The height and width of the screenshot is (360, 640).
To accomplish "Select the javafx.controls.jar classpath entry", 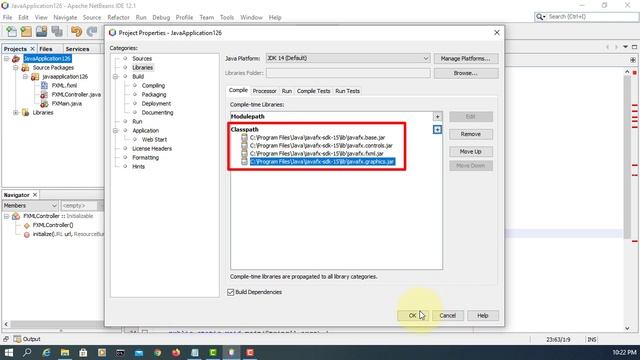I will point(321,146).
